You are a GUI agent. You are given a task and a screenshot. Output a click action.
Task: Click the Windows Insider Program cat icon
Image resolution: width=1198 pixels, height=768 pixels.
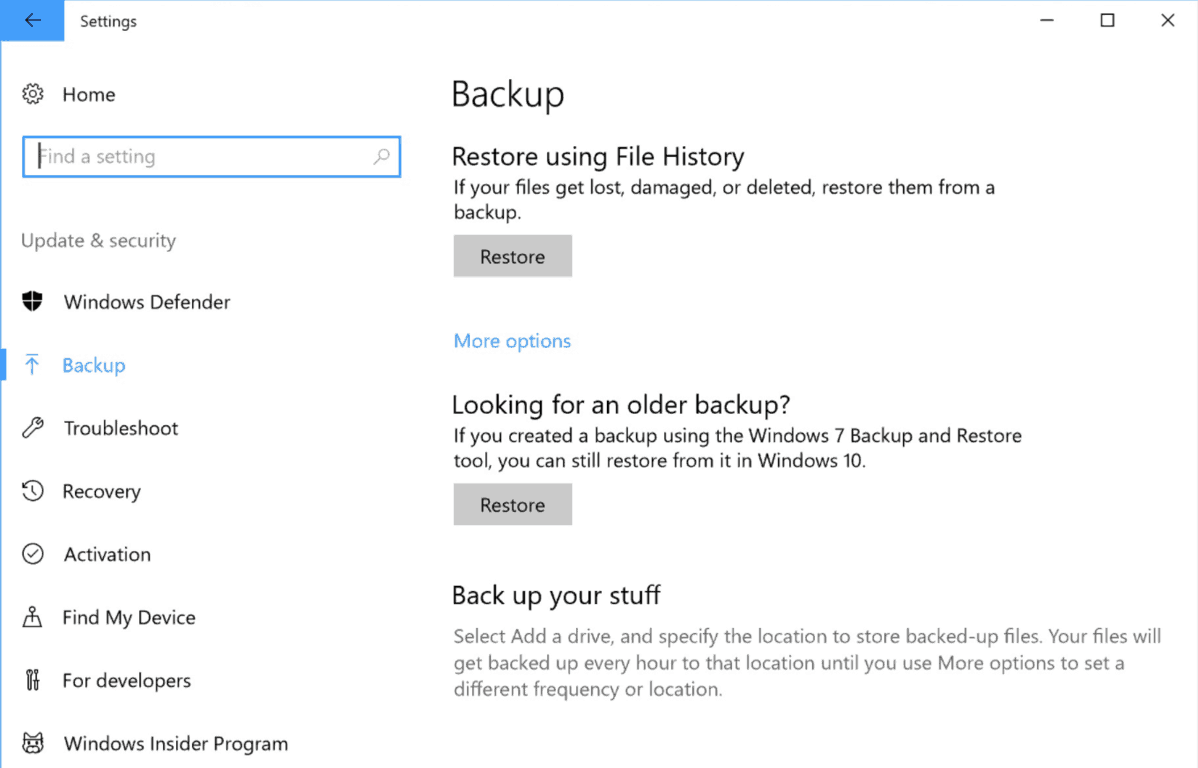point(33,743)
